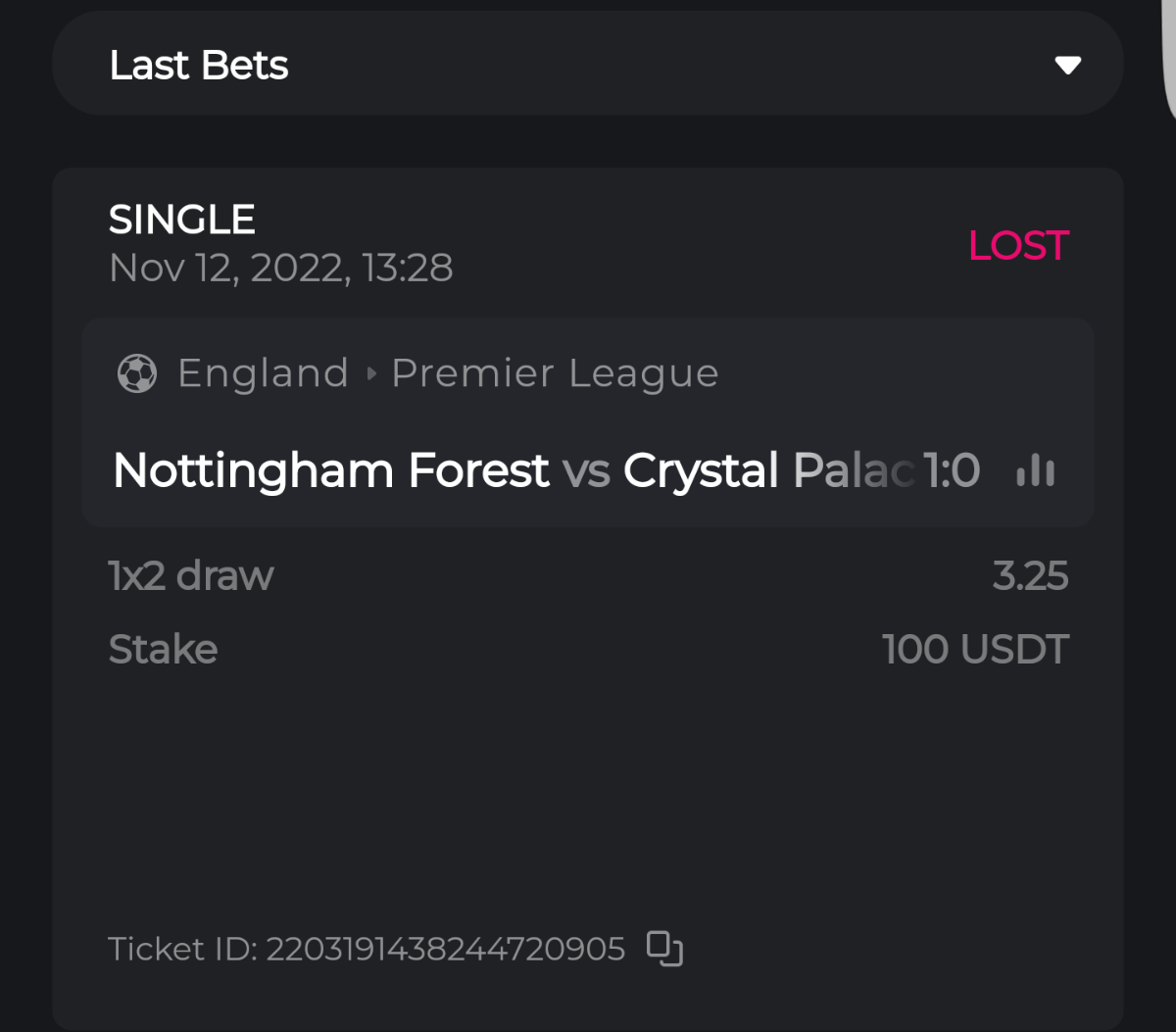This screenshot has width=1176, height=1032.
Task: Open match statistics bar chart icon
Action: coord(1035,471)
